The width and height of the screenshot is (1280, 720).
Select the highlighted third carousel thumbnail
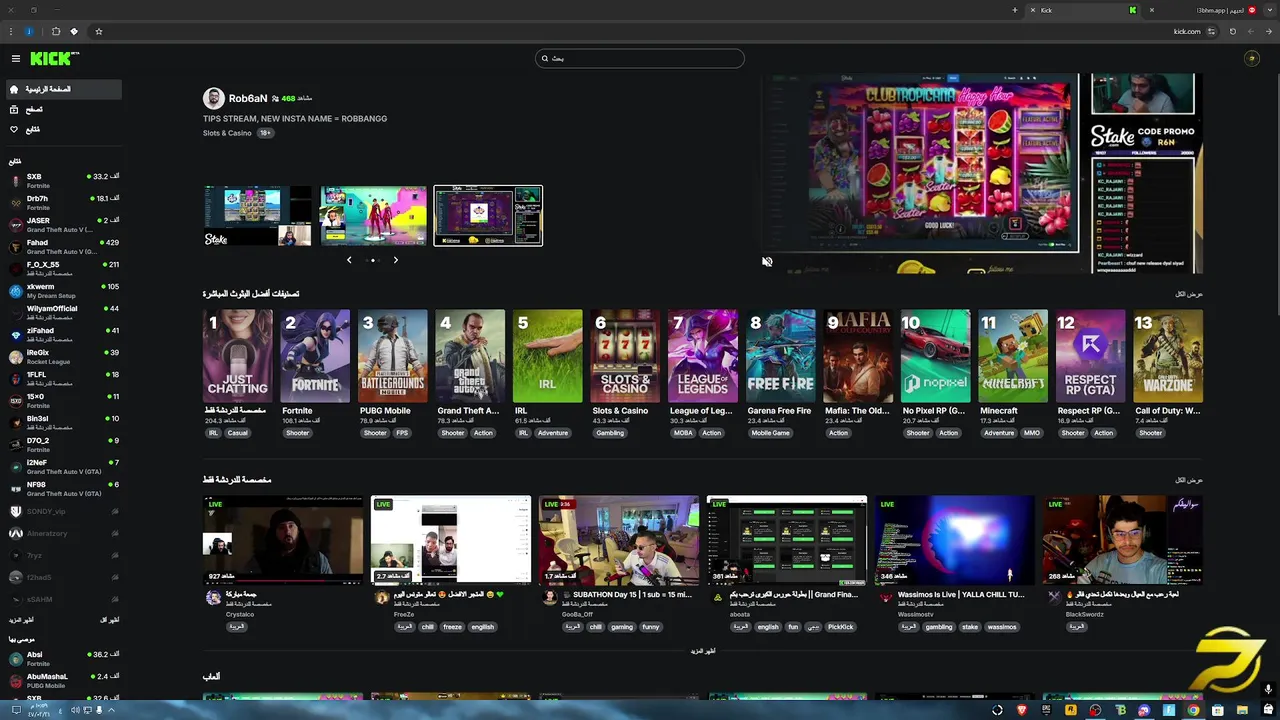click(488, 216)
